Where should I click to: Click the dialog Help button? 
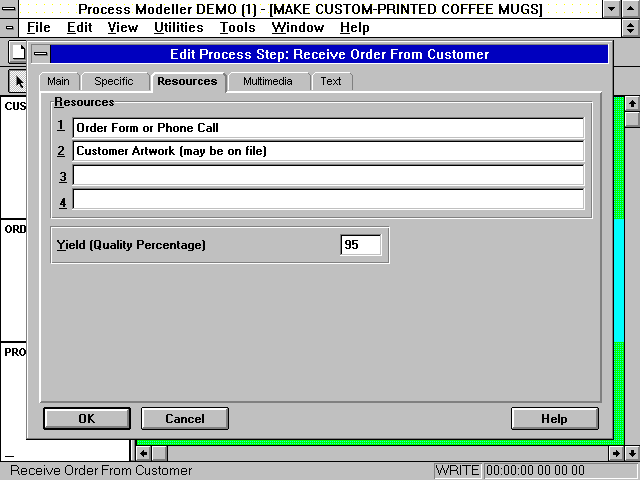pyautogui.click(x=554, y=419)
